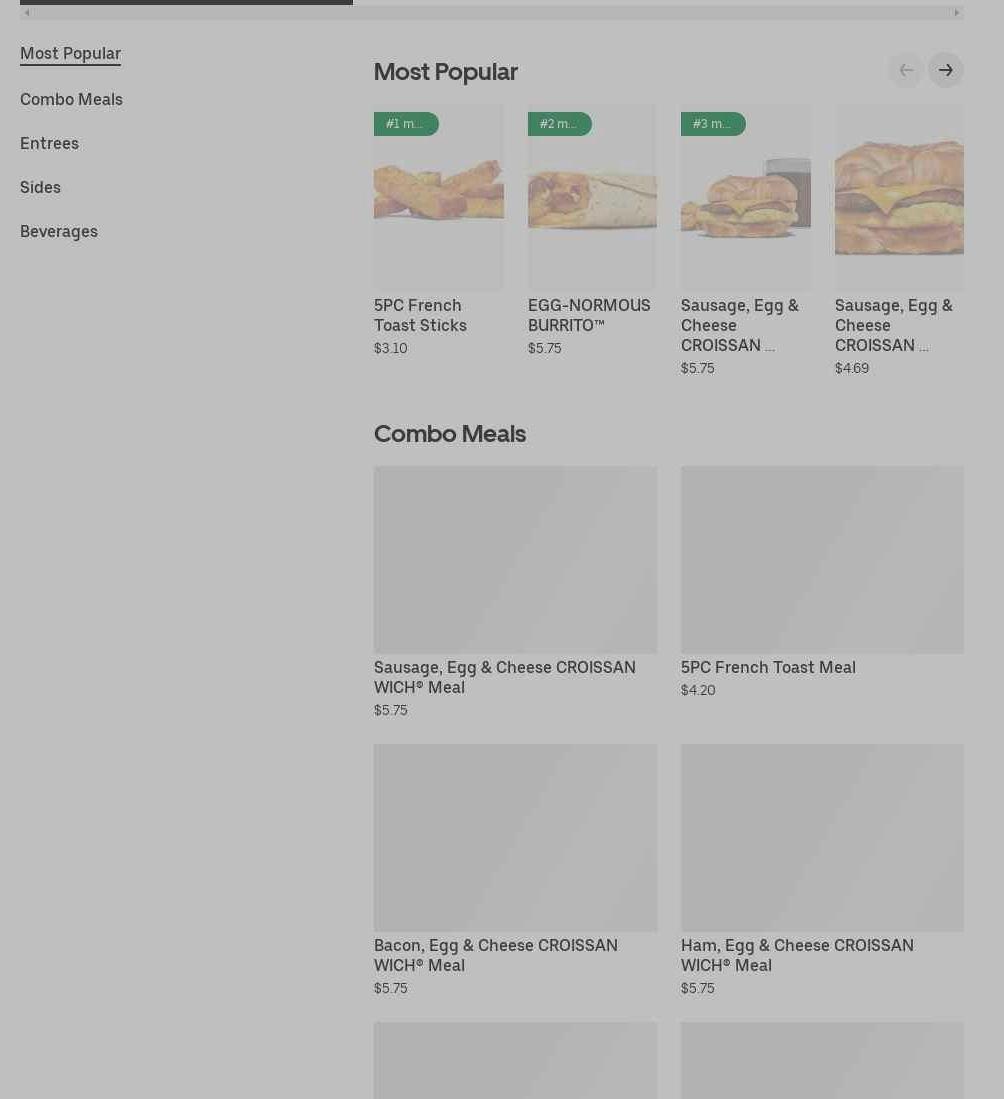Click the horizontal scrollbar right arrow
The image size is (1004, 1099).
tap(956, 13)
